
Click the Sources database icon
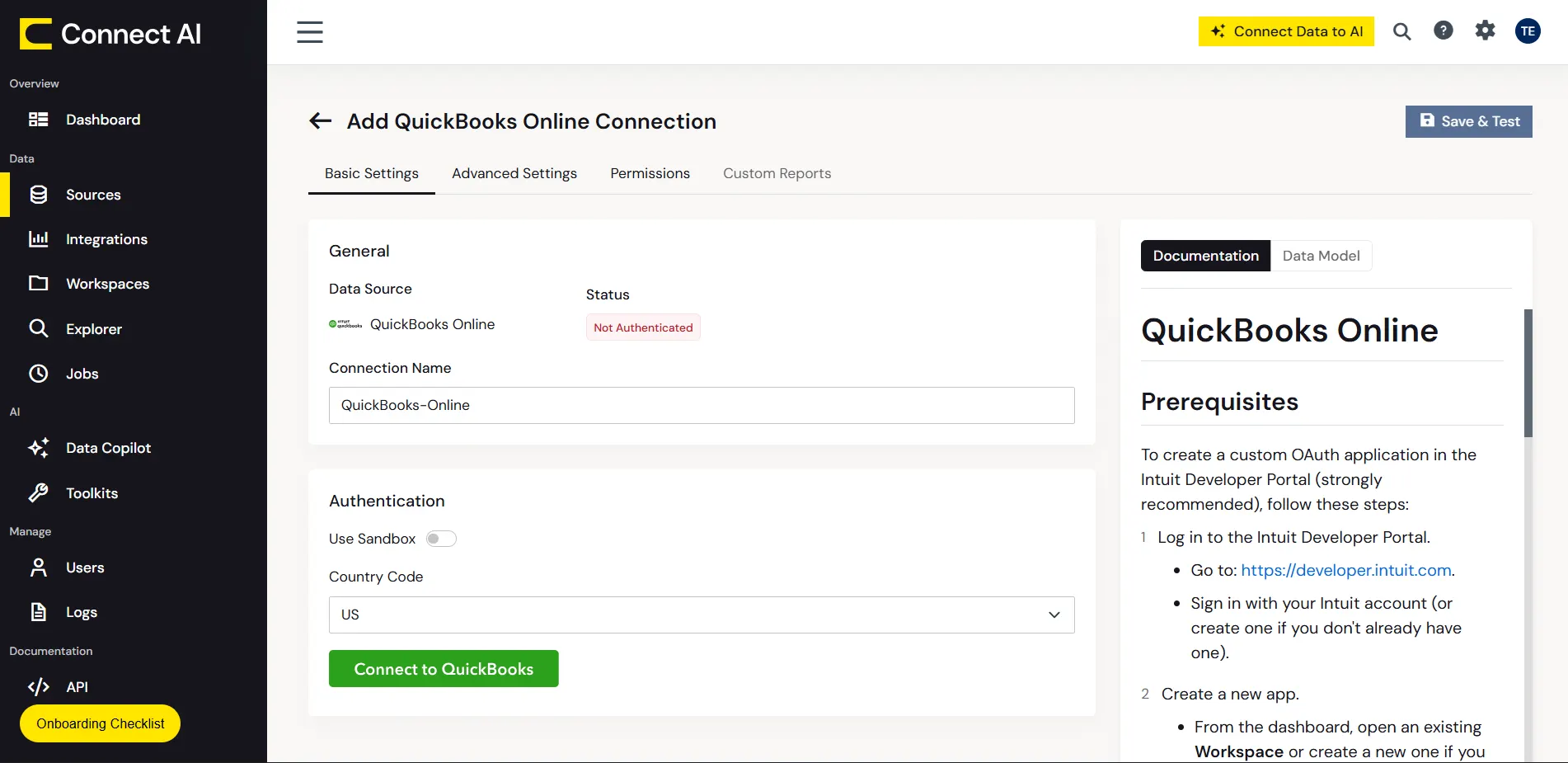[39, 195]
